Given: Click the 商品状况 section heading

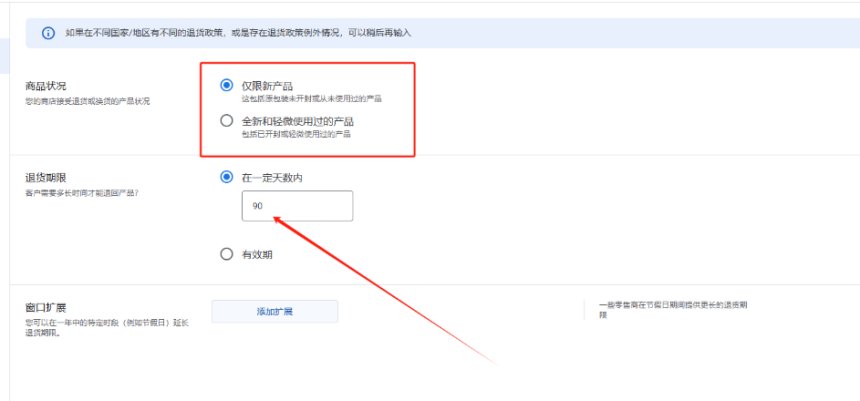Looking at the screenshot, I should click(46, 87).
